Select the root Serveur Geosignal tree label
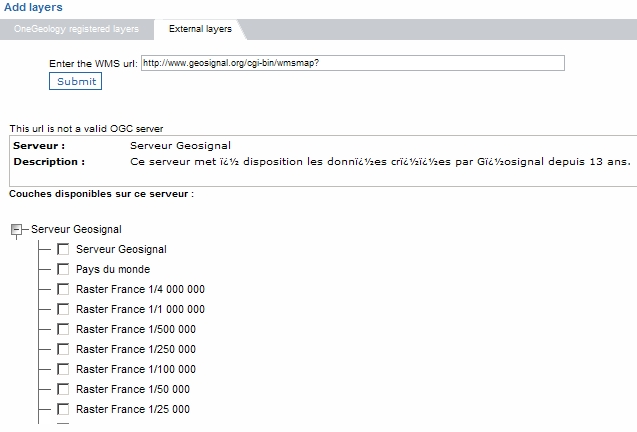This screenshot has width=637, height=432. click(x=76, y=229)
